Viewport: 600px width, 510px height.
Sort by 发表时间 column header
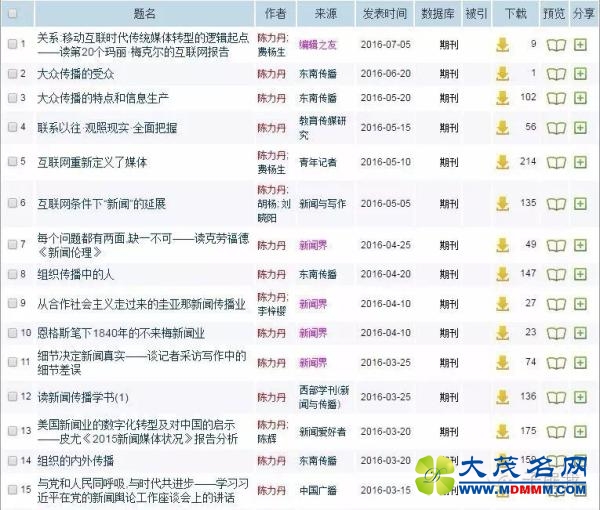pyautogui.click(x=385, y=14)
